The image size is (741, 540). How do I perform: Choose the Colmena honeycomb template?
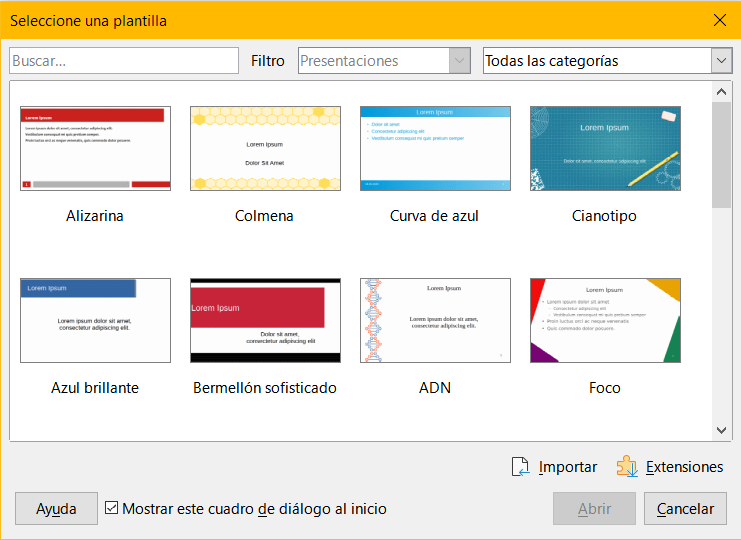(265, 148)
